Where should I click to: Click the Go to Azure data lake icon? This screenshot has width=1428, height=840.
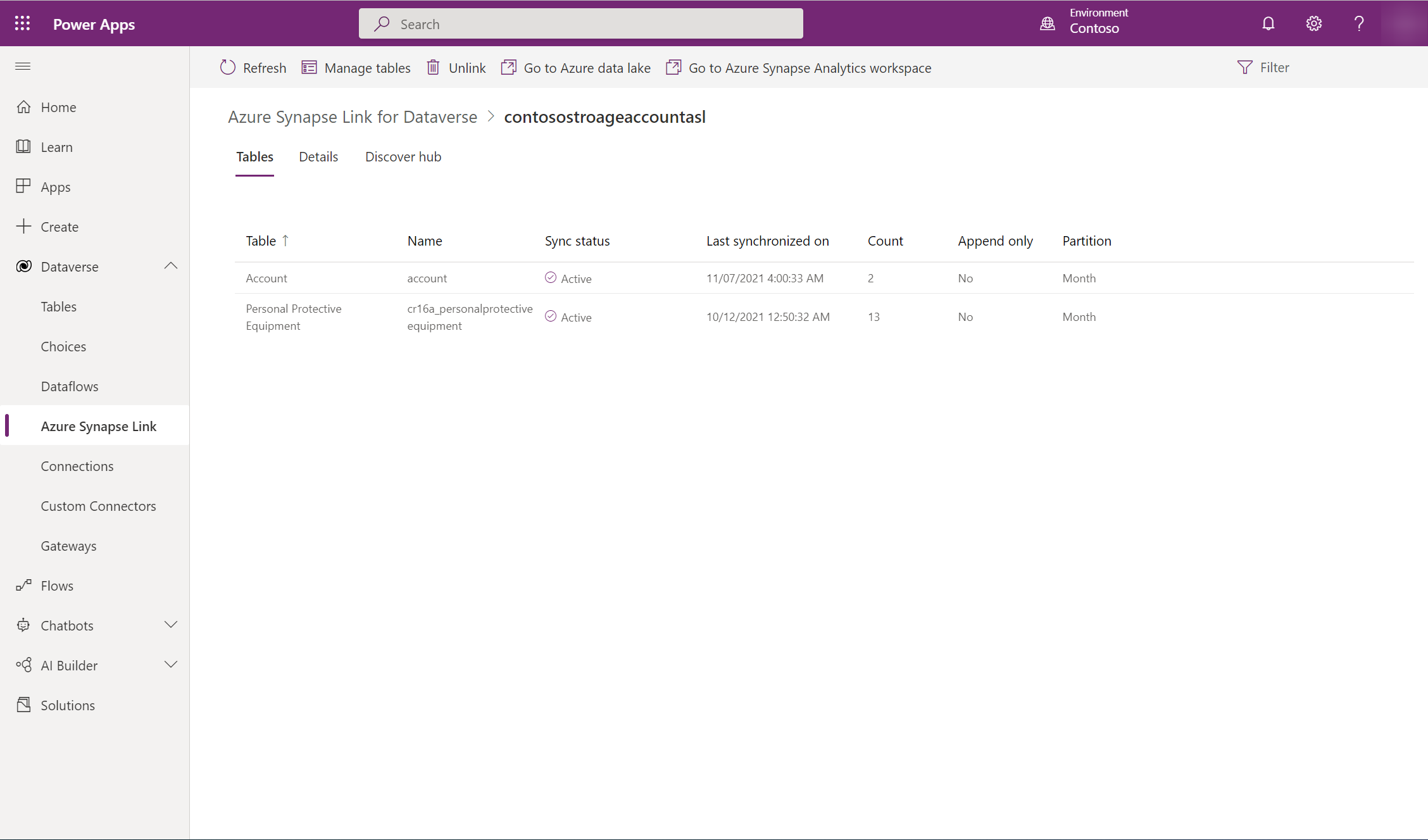[x=508, y=67]
